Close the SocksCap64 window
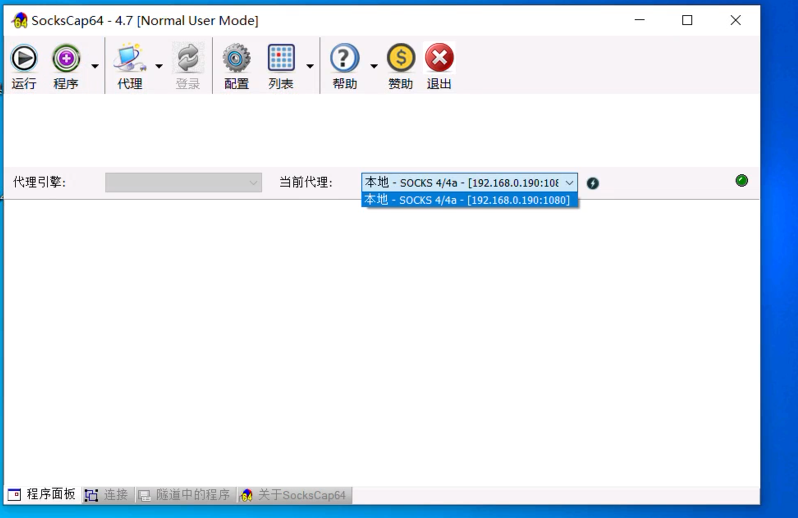Viewport: 798px width, 518px height. [x=735, y=20]
